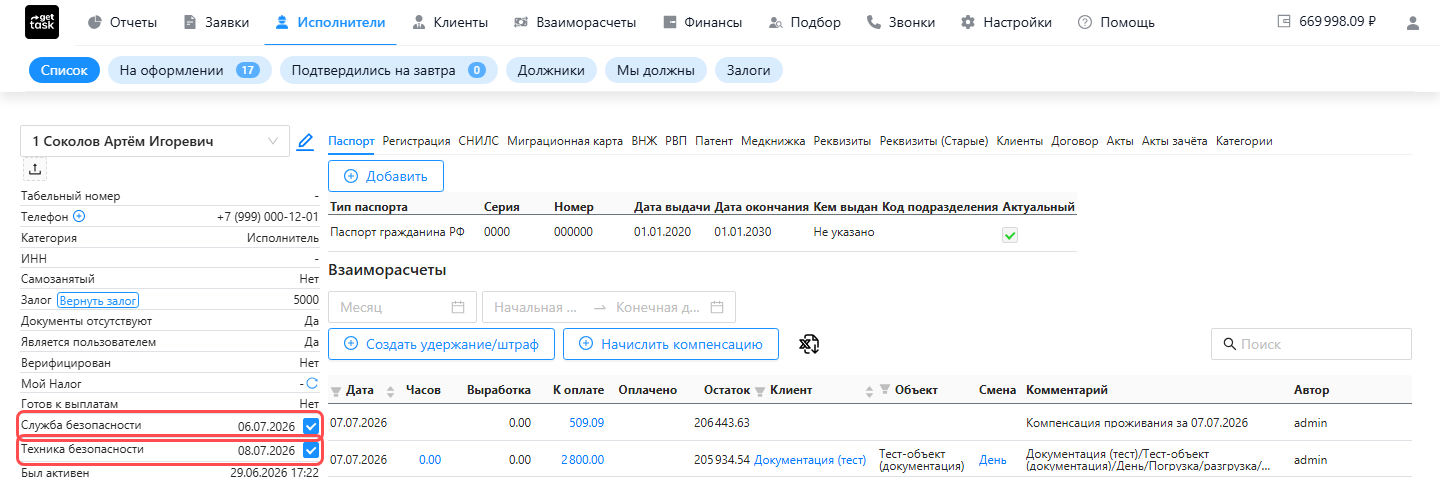The width and height of the screenshot is (1440, 479).
Task: Click filter icon before Объект column
Action: point(885,390)
